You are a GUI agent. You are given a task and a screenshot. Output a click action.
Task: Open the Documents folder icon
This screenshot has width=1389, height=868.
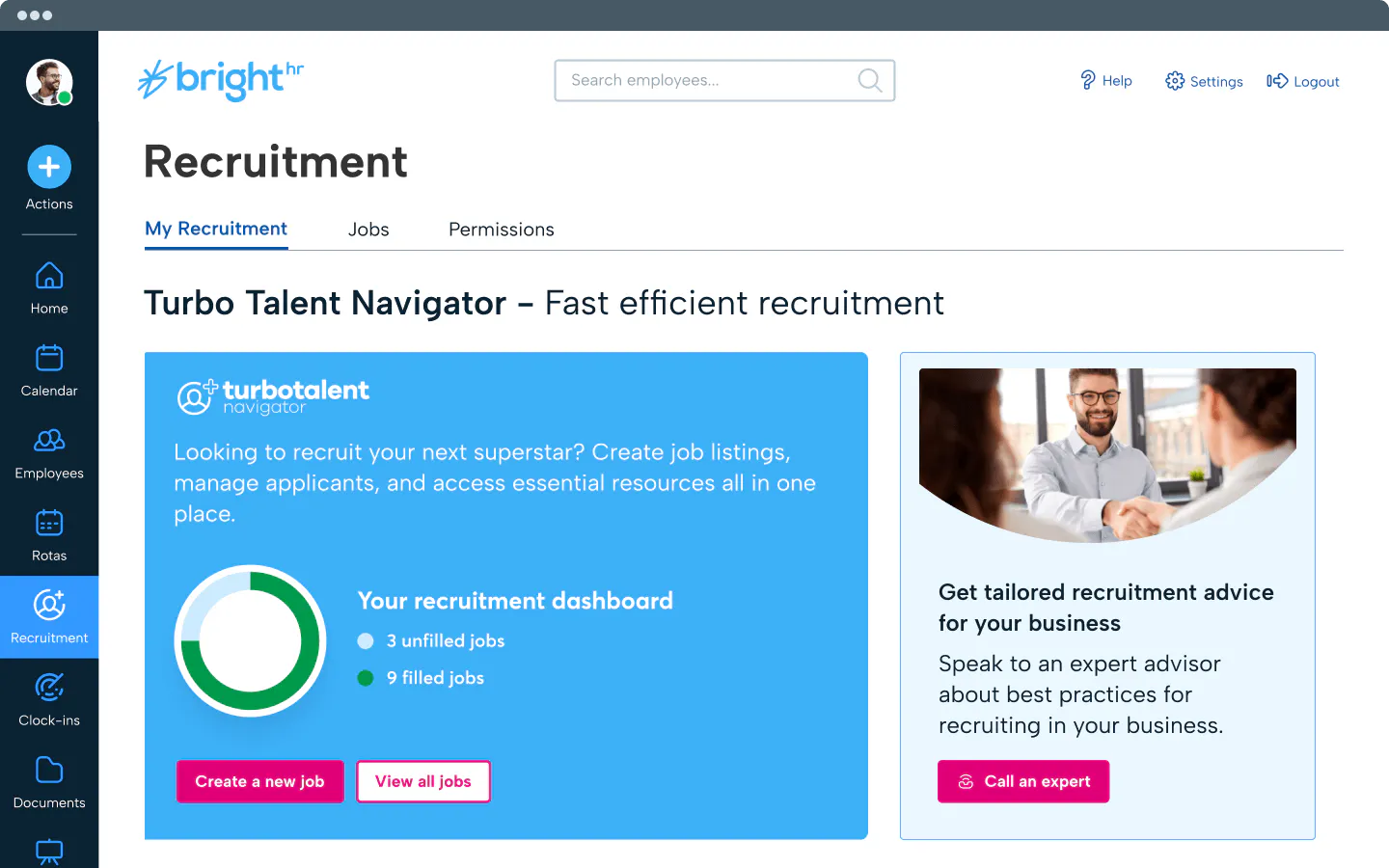click(x=49, y=770)
